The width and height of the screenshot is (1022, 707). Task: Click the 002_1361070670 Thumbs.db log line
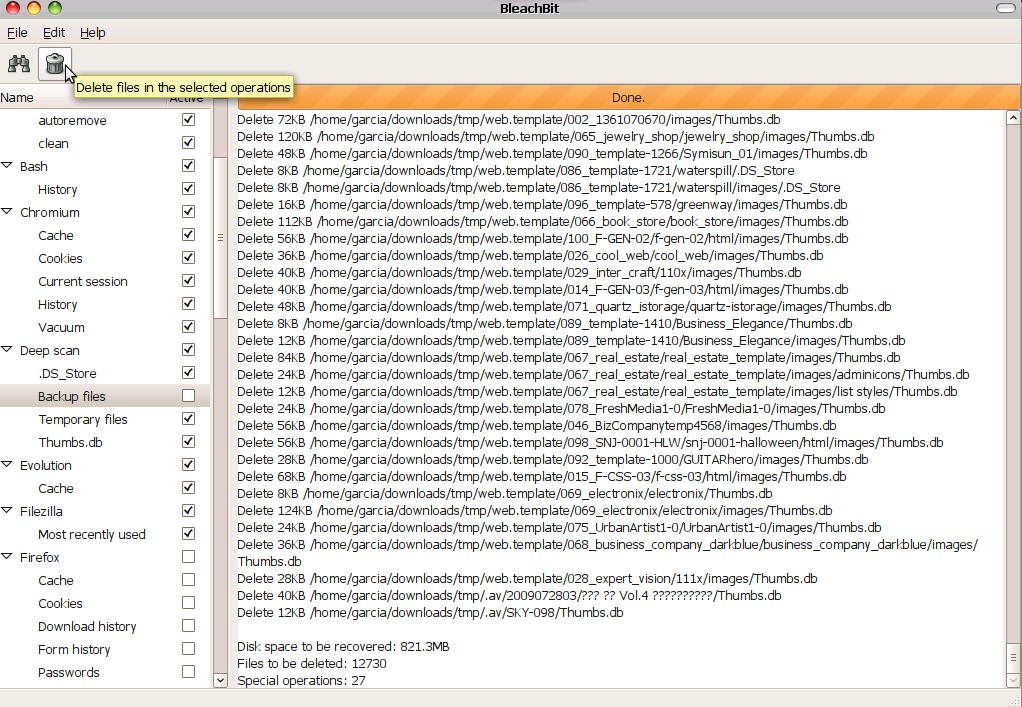click(508, 119)
